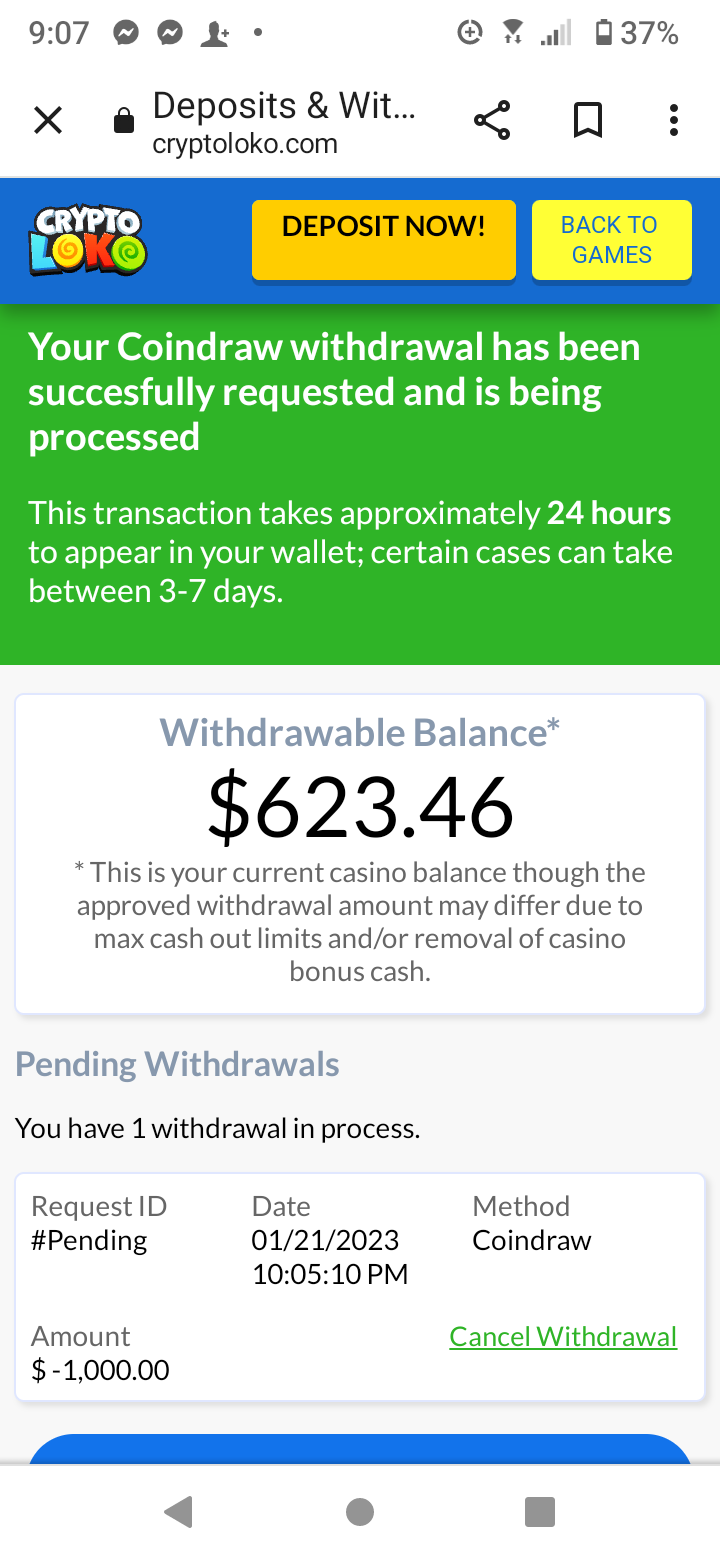The image size is (720, 1560).
Task: Tap the blue button at page bottom
Action: (x=360, y=1448)
